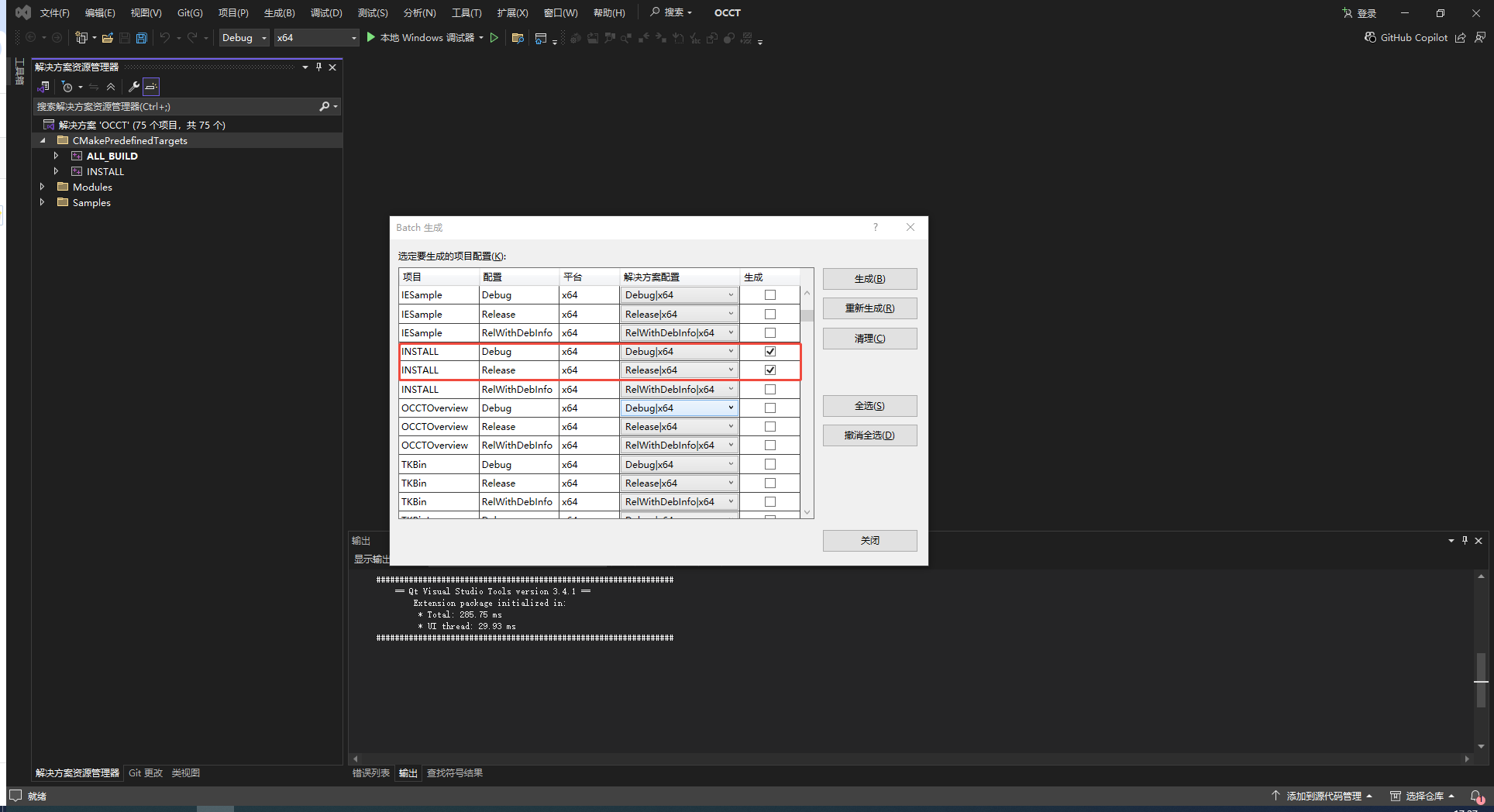Switch views icon in Solution Explorer toolbar
This screenshot has height=812, width=1494.
pos(43,87)
